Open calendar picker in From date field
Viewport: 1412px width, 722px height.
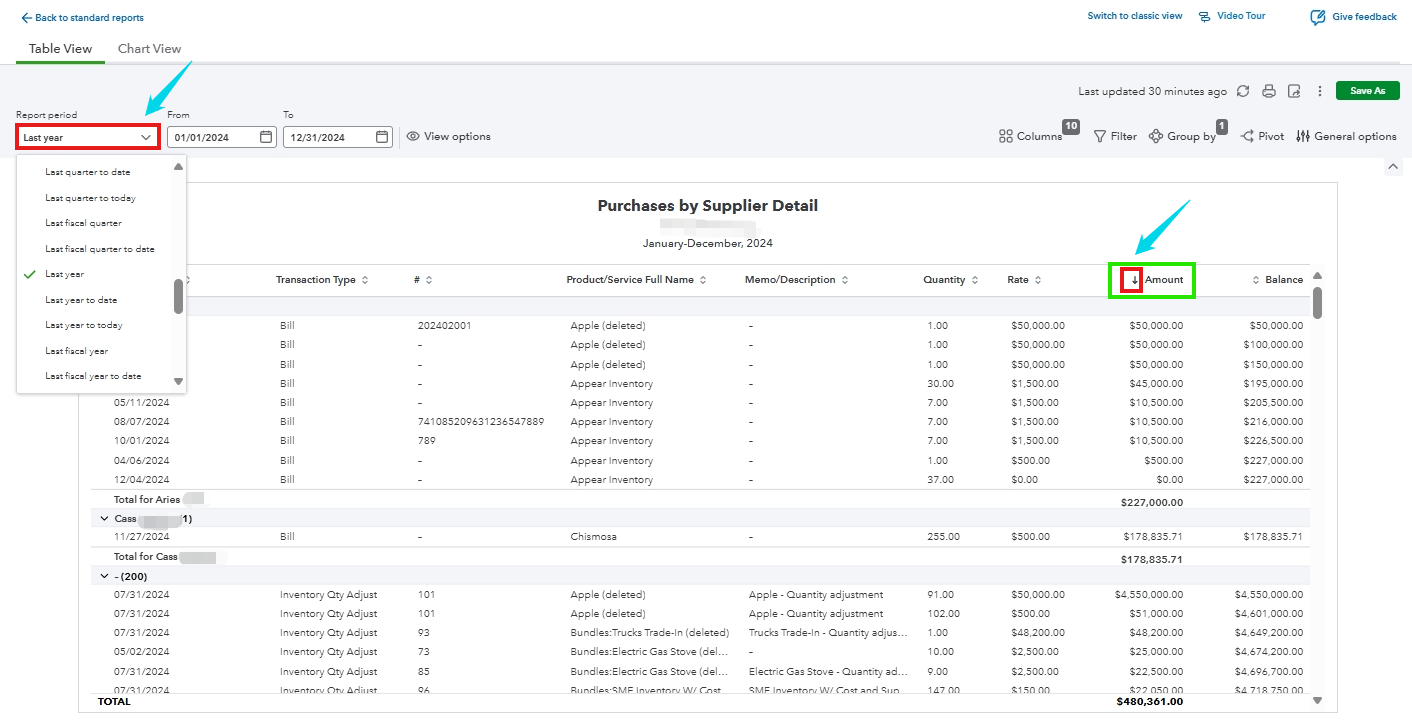(266, 137)
